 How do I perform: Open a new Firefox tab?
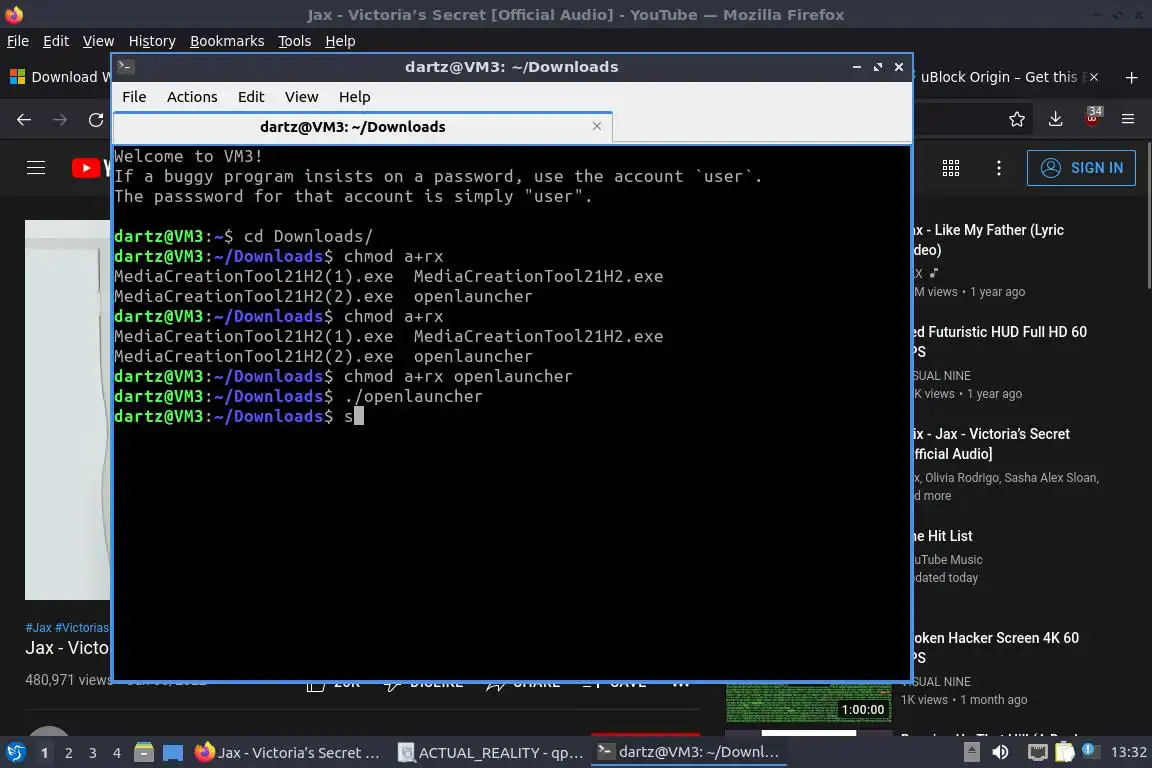[x=1131, y=77]
